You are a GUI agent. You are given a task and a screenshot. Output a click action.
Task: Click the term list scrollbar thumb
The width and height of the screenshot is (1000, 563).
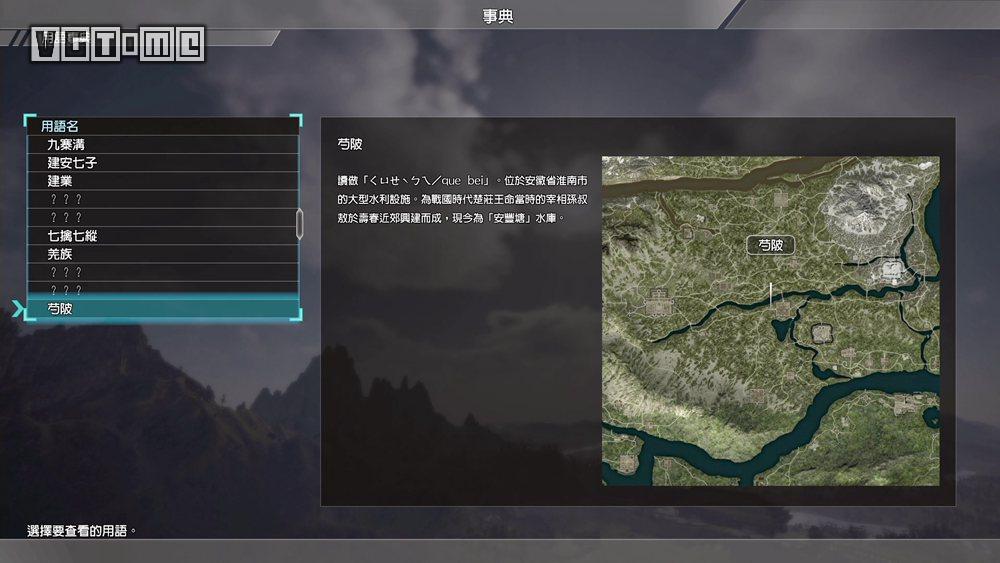click(300, 224)
